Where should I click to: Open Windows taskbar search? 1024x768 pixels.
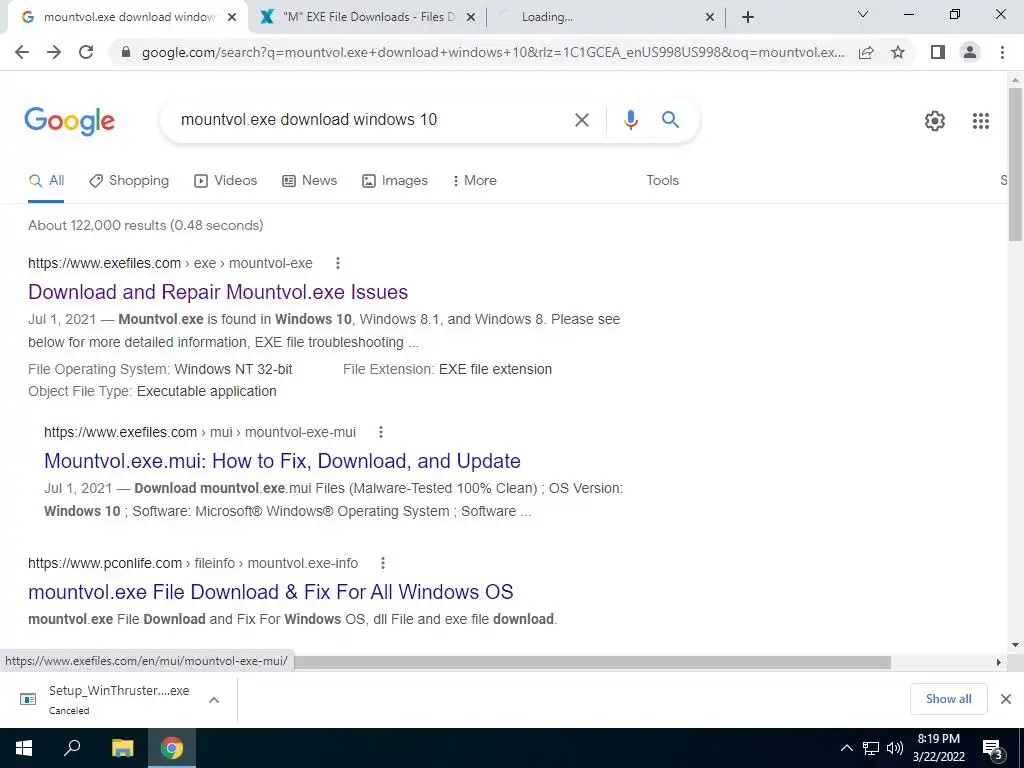coord(72,748)
